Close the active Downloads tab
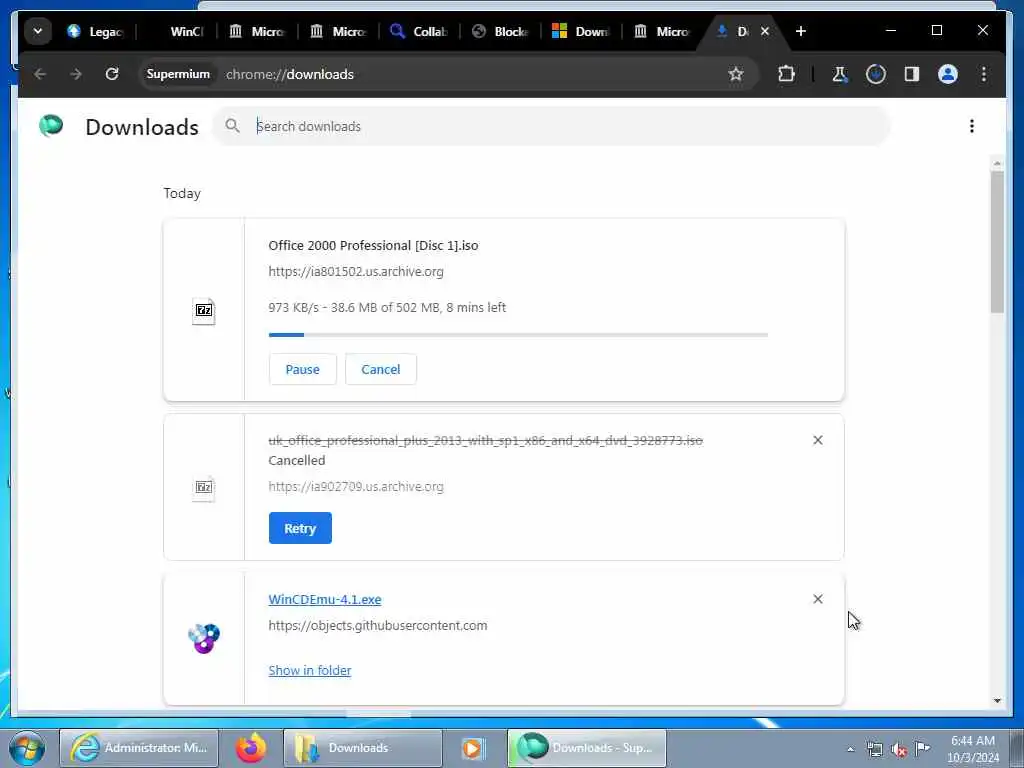The height and width of the screenshot is (768, 1024). (x=765, y=31)
